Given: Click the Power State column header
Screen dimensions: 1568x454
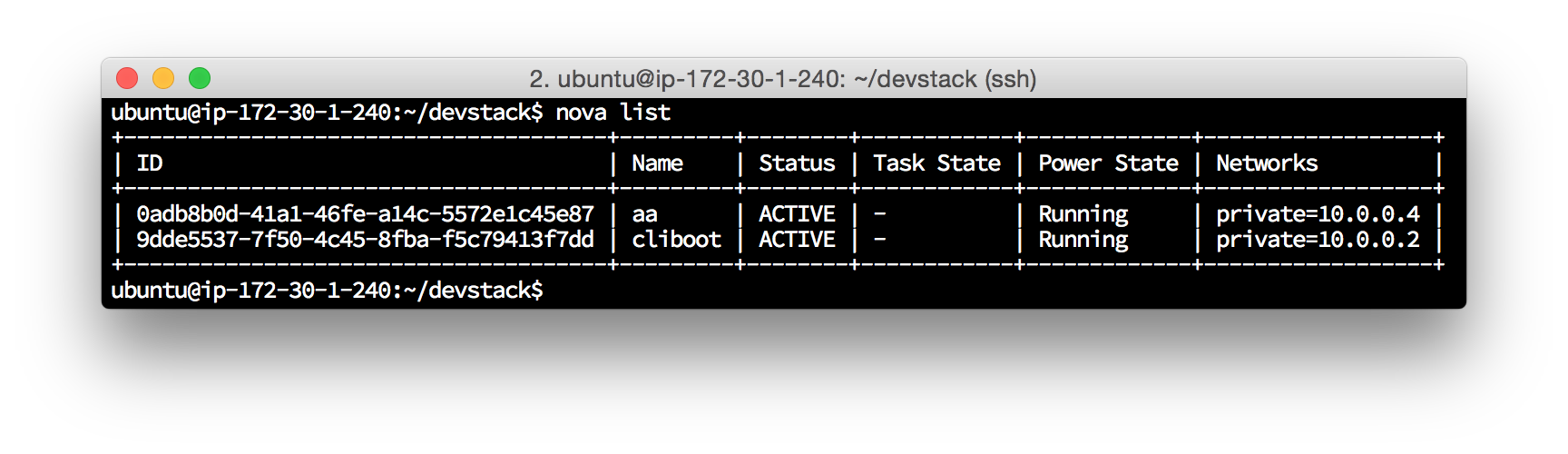Looking at the screenshot, I should (1108, 163).
